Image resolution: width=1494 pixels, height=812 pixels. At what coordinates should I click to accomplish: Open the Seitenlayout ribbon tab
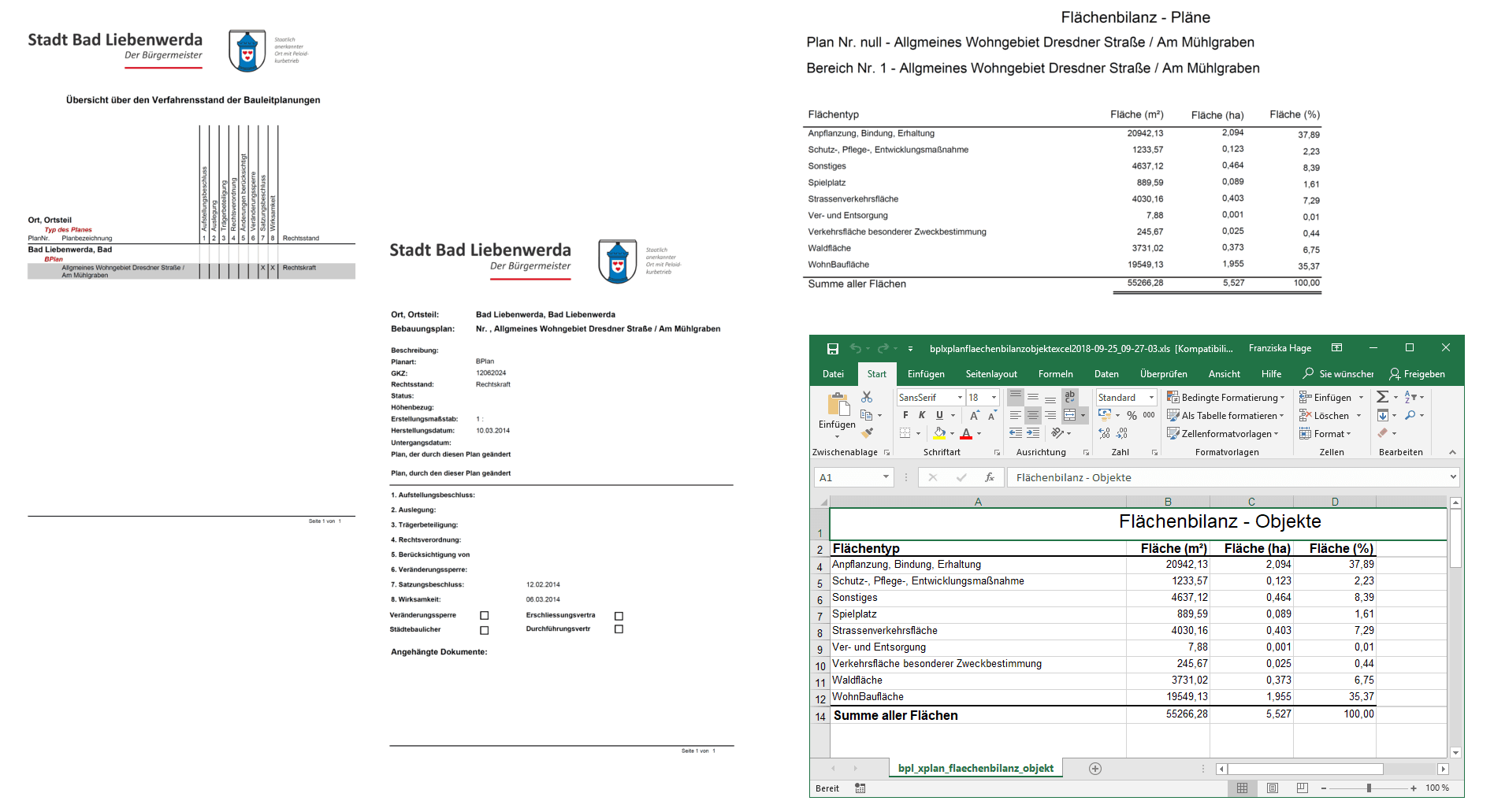[990, 374]
